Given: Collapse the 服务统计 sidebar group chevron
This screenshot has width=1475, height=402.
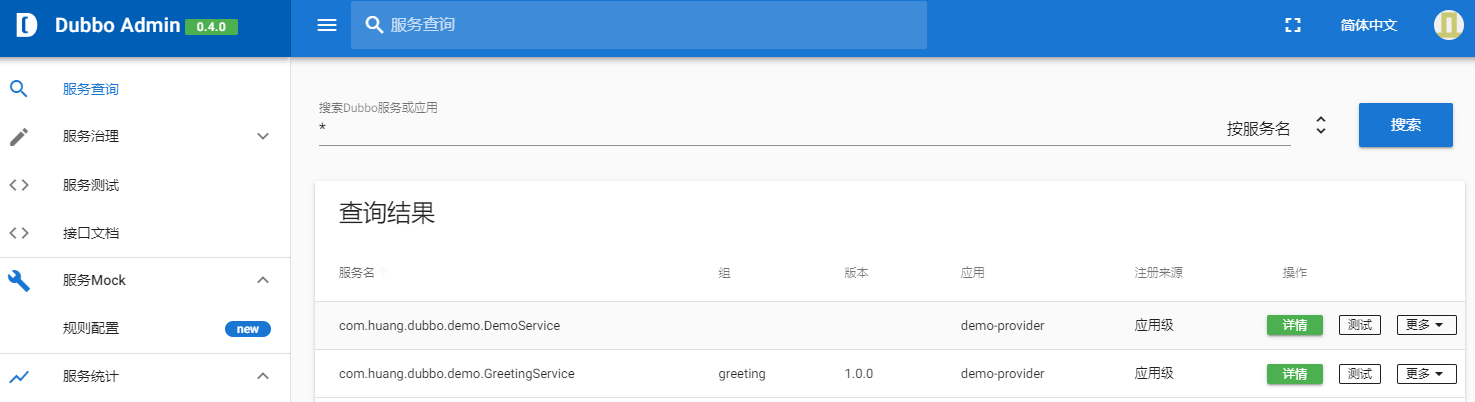Looking at the screenshot, I should pos(263,376).
